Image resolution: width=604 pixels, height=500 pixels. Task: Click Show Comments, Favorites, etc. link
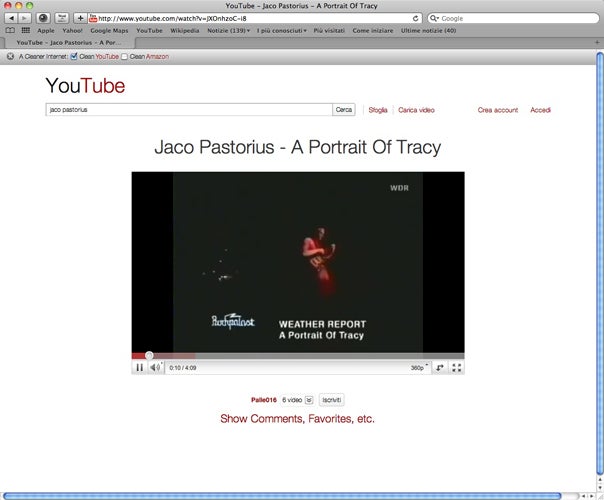(297, 419)
